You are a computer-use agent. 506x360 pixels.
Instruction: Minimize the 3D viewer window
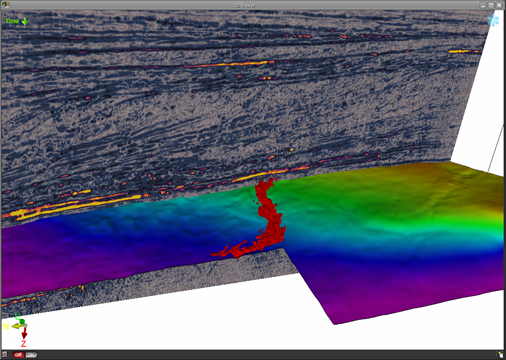click(x=483, y=5)
